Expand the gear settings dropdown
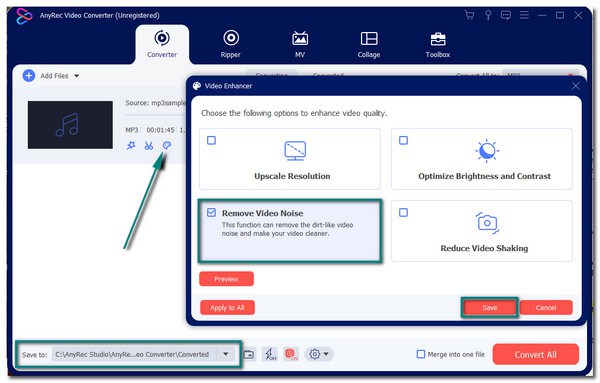This screenshot has width=600, height=383. point(319,354)
